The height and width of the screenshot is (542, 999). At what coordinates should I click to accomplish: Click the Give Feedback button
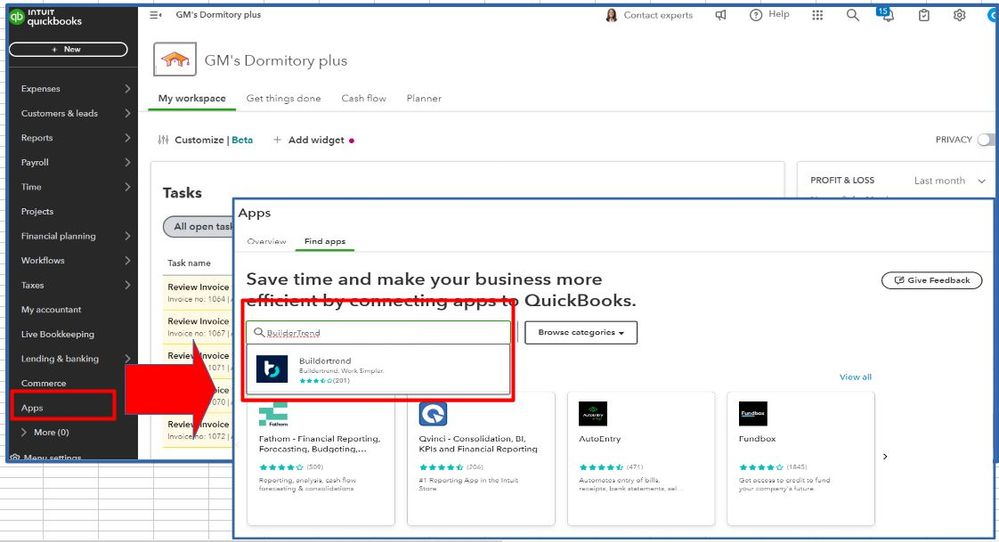tap(931, 280)
